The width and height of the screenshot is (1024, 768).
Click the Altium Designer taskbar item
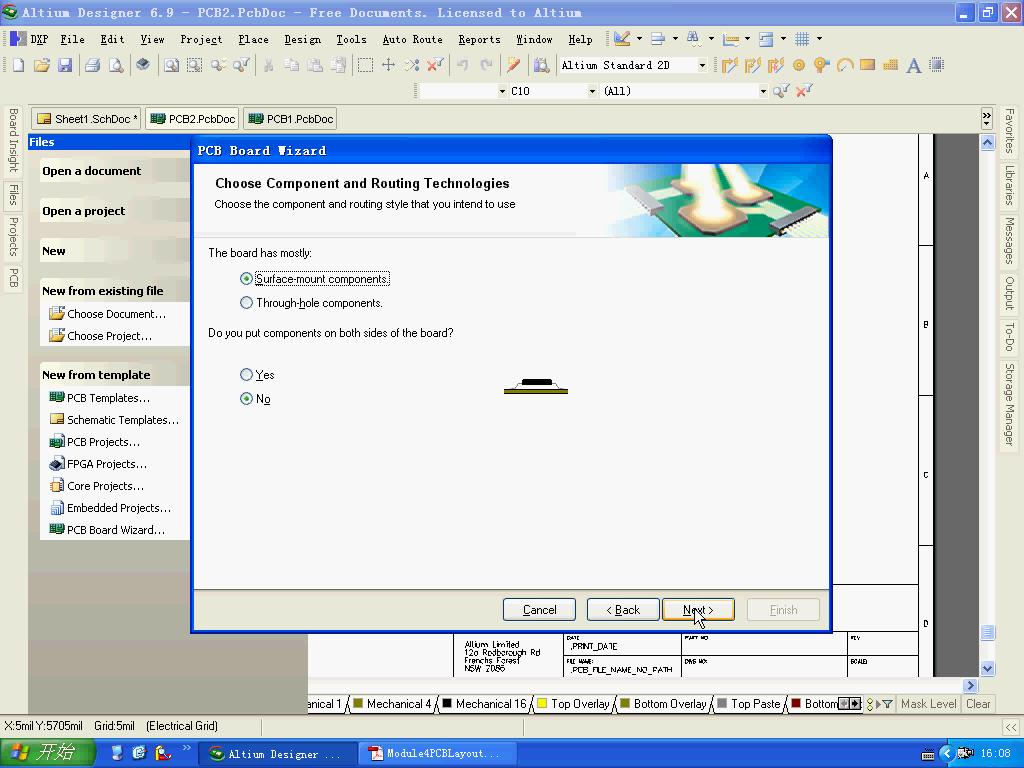click(x=280, y=754)
